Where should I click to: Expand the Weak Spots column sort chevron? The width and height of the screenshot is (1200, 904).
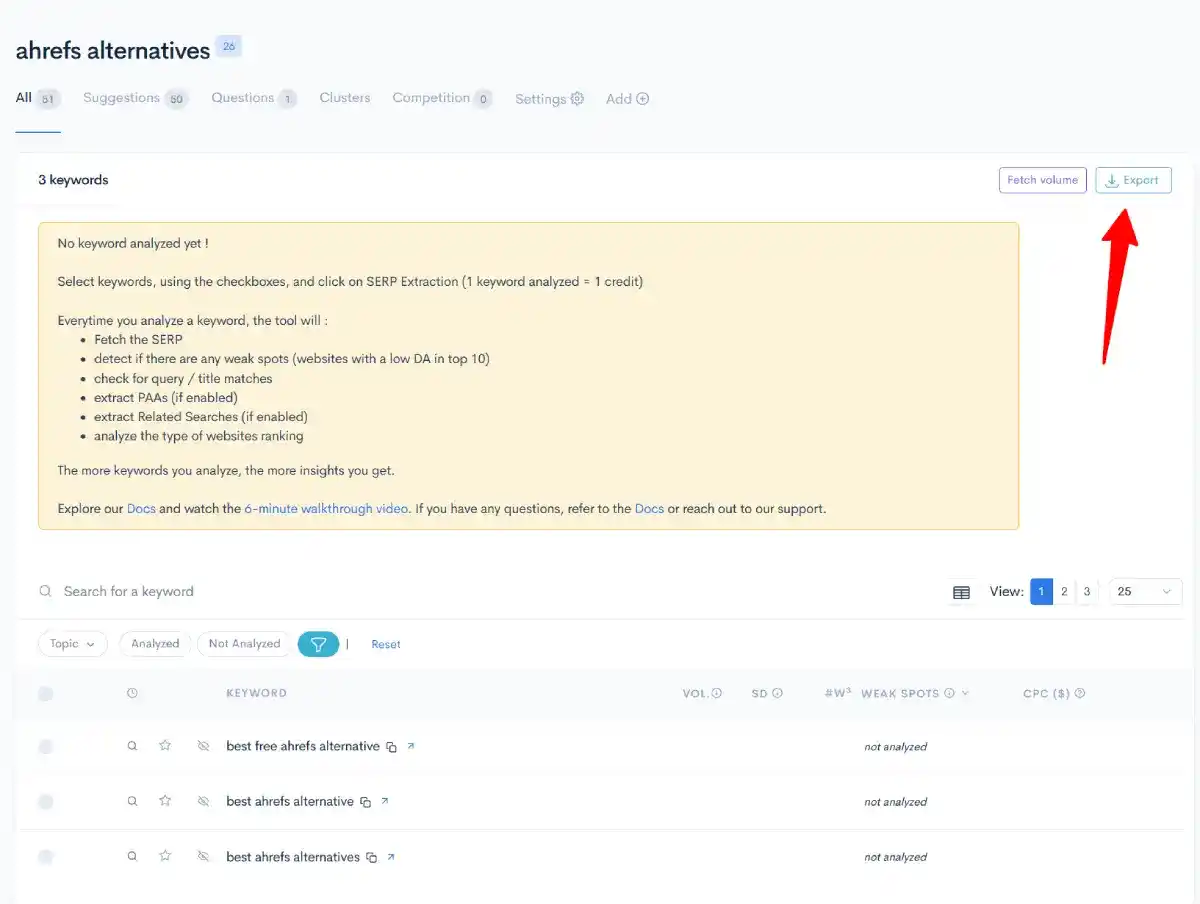click(x=965, y=693)
